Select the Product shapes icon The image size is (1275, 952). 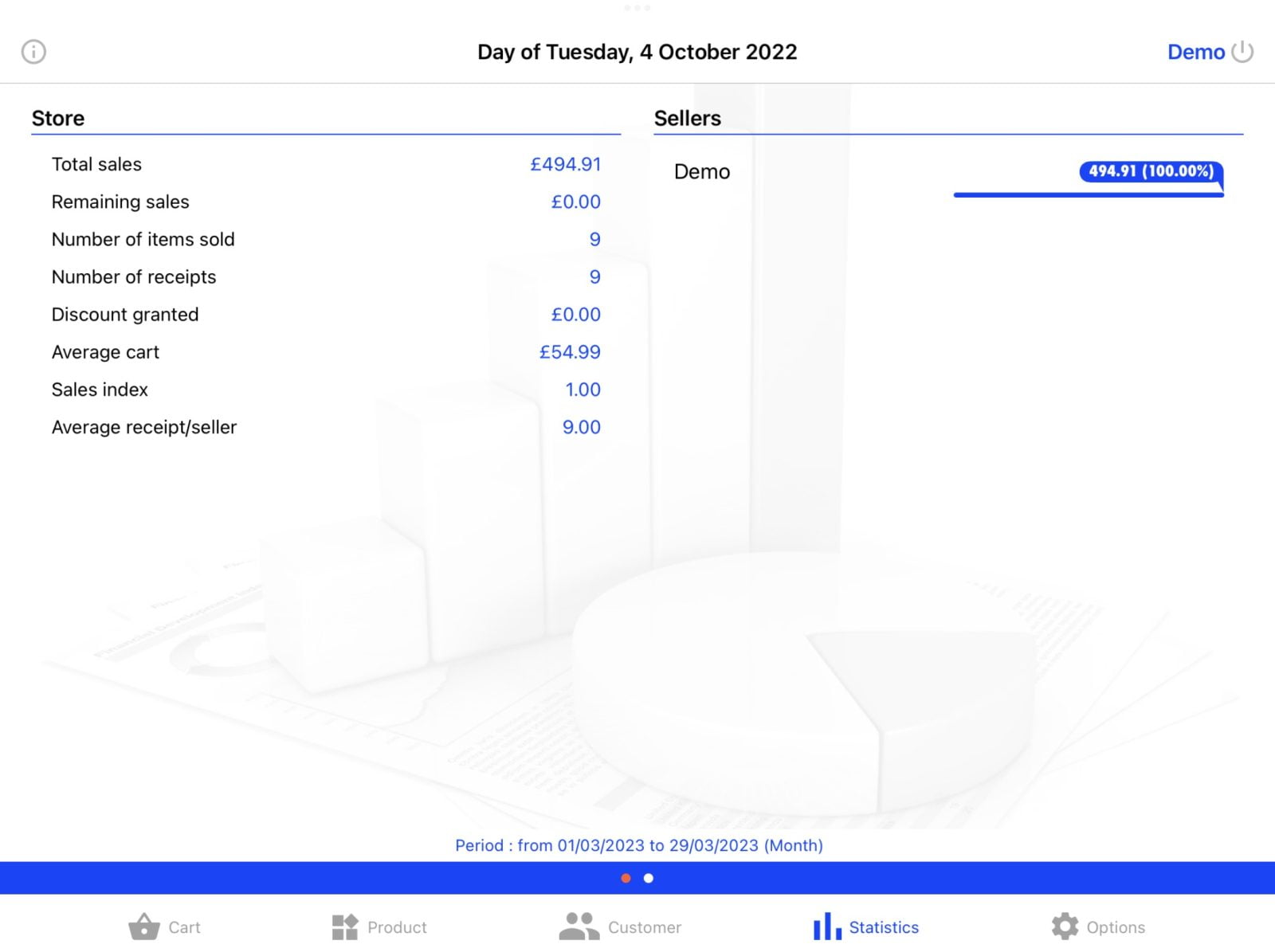(x=345, y=927)
